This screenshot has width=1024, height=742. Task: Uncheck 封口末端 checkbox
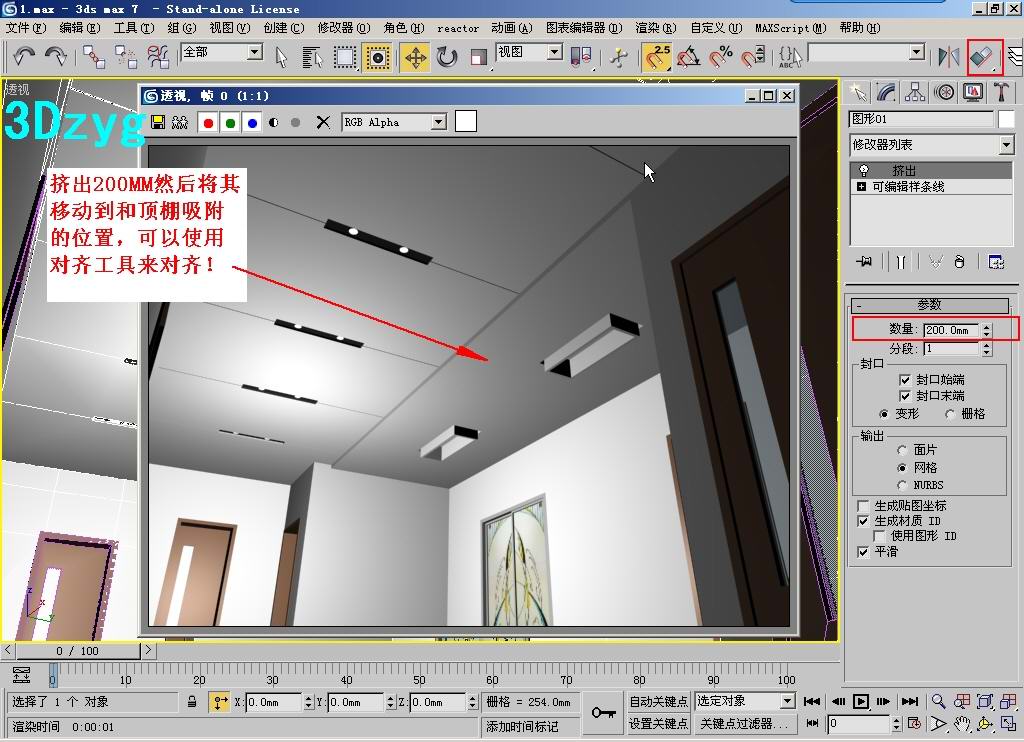click(x=905, y=396)
